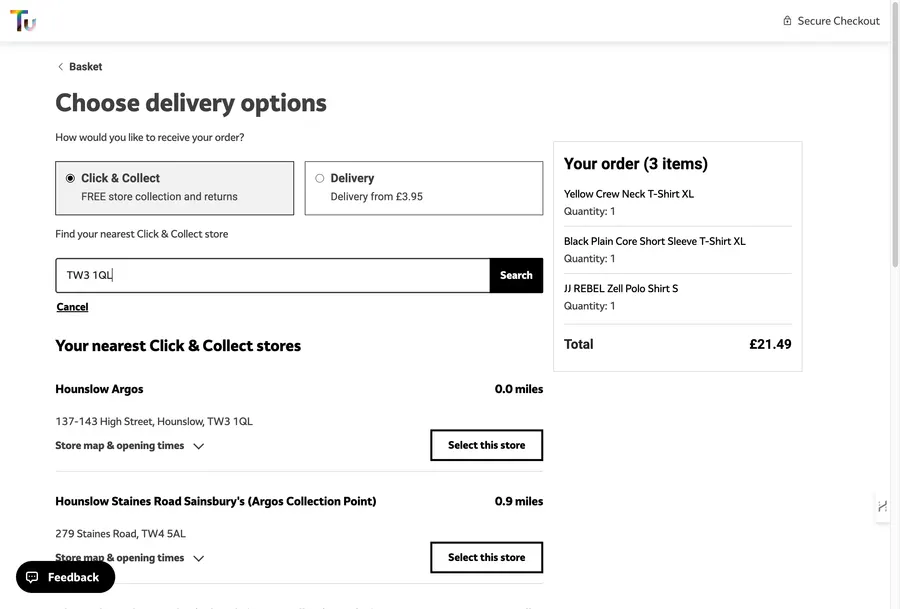Select the Delivery radio option

pyautogui.click(x=320, y=179)
